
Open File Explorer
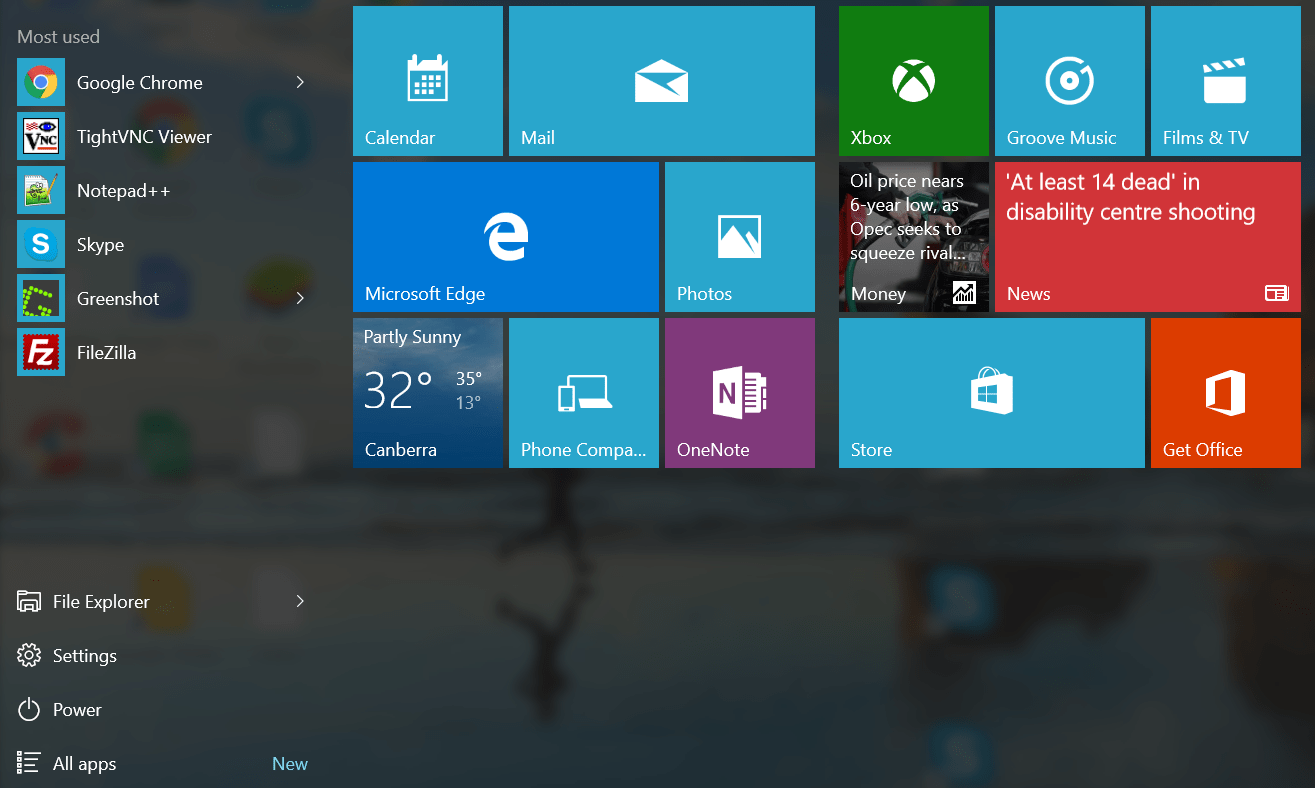click(x=101, y=601)
